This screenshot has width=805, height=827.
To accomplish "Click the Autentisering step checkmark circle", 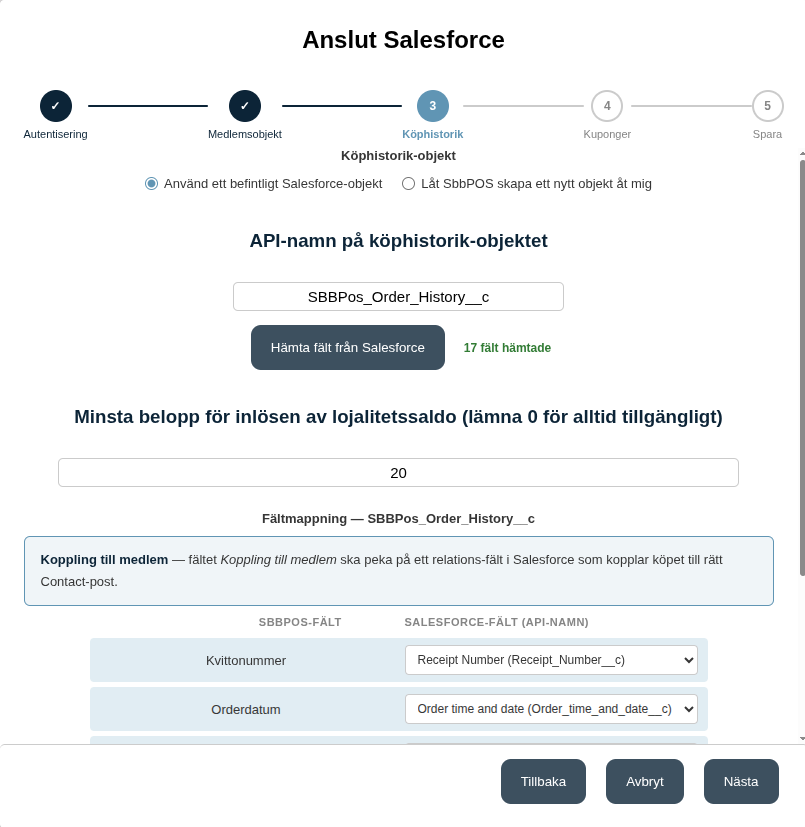I will click(x=55, y=106).
